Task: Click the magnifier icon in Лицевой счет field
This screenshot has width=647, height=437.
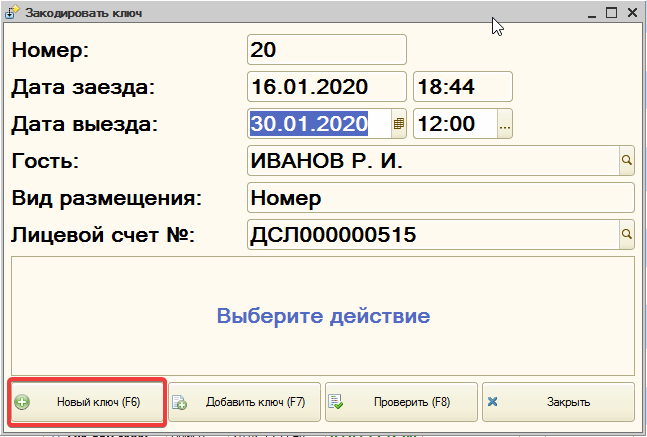Action: [627, 234]
